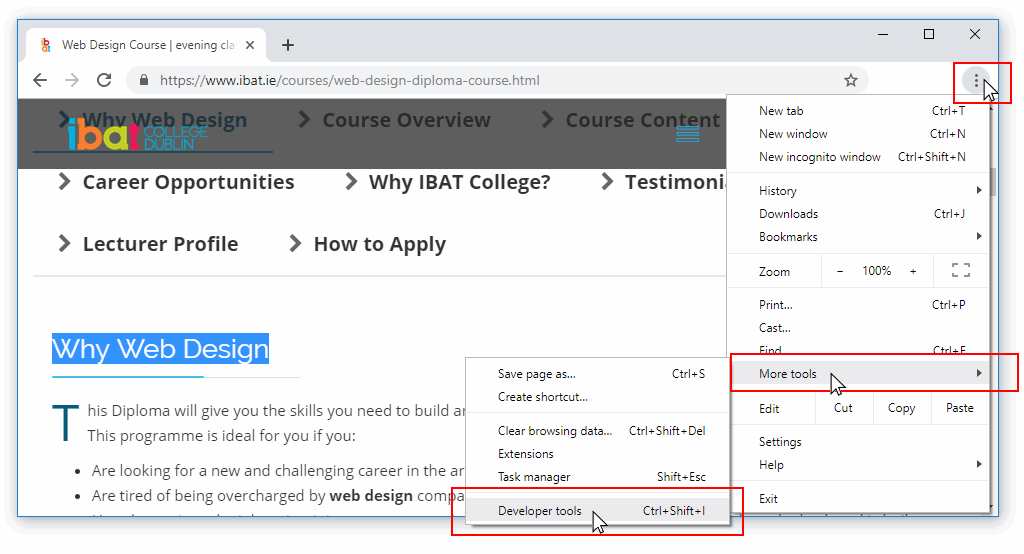Close the Web Design Course tab
The height and width of the screenshot is (554, 1024).
tap(251, 45)
